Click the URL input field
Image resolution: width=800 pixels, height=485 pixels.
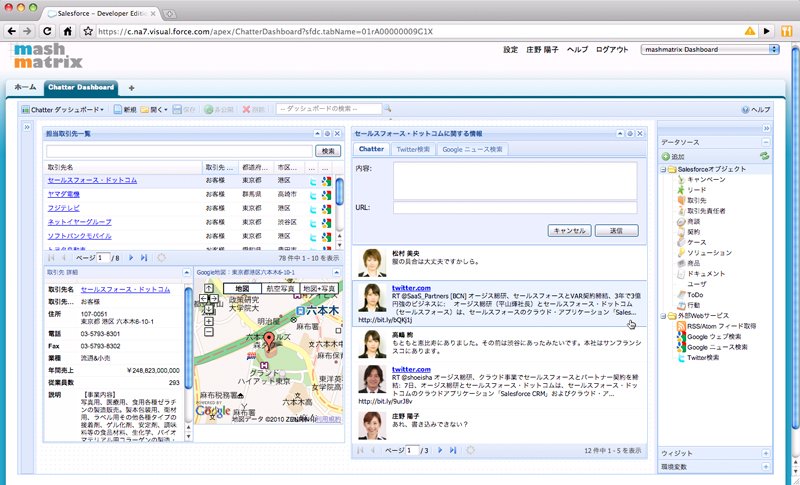515,208
